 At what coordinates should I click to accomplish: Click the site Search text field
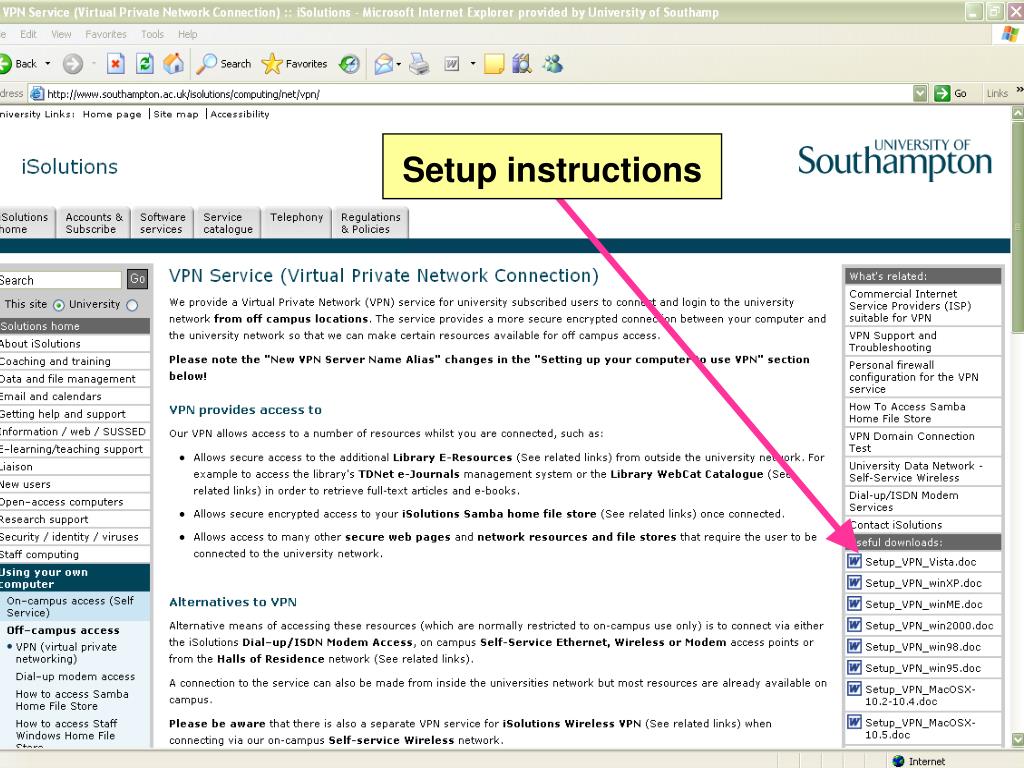pyautogui.click(x=60, y=280)
